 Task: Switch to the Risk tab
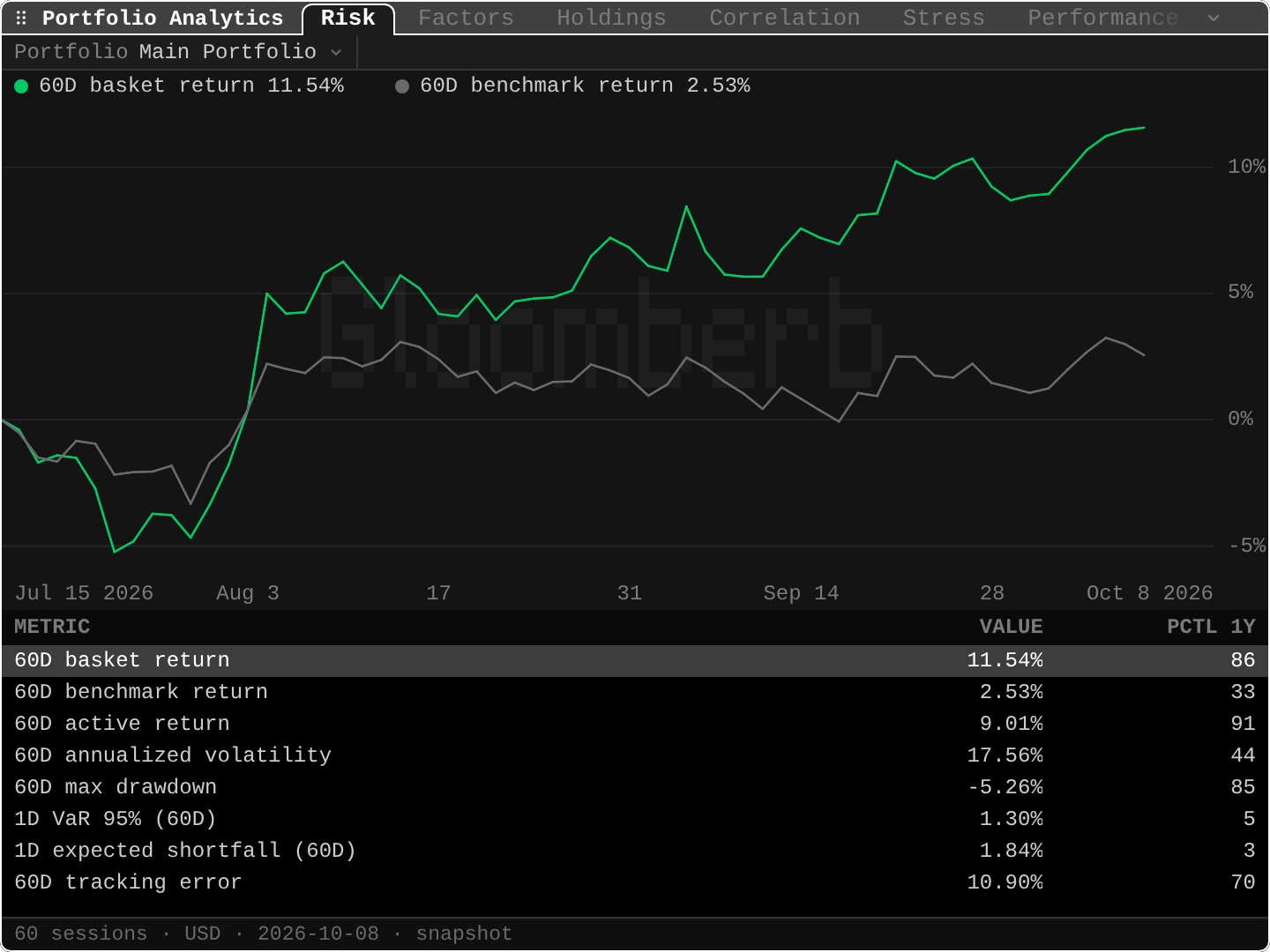347,19
